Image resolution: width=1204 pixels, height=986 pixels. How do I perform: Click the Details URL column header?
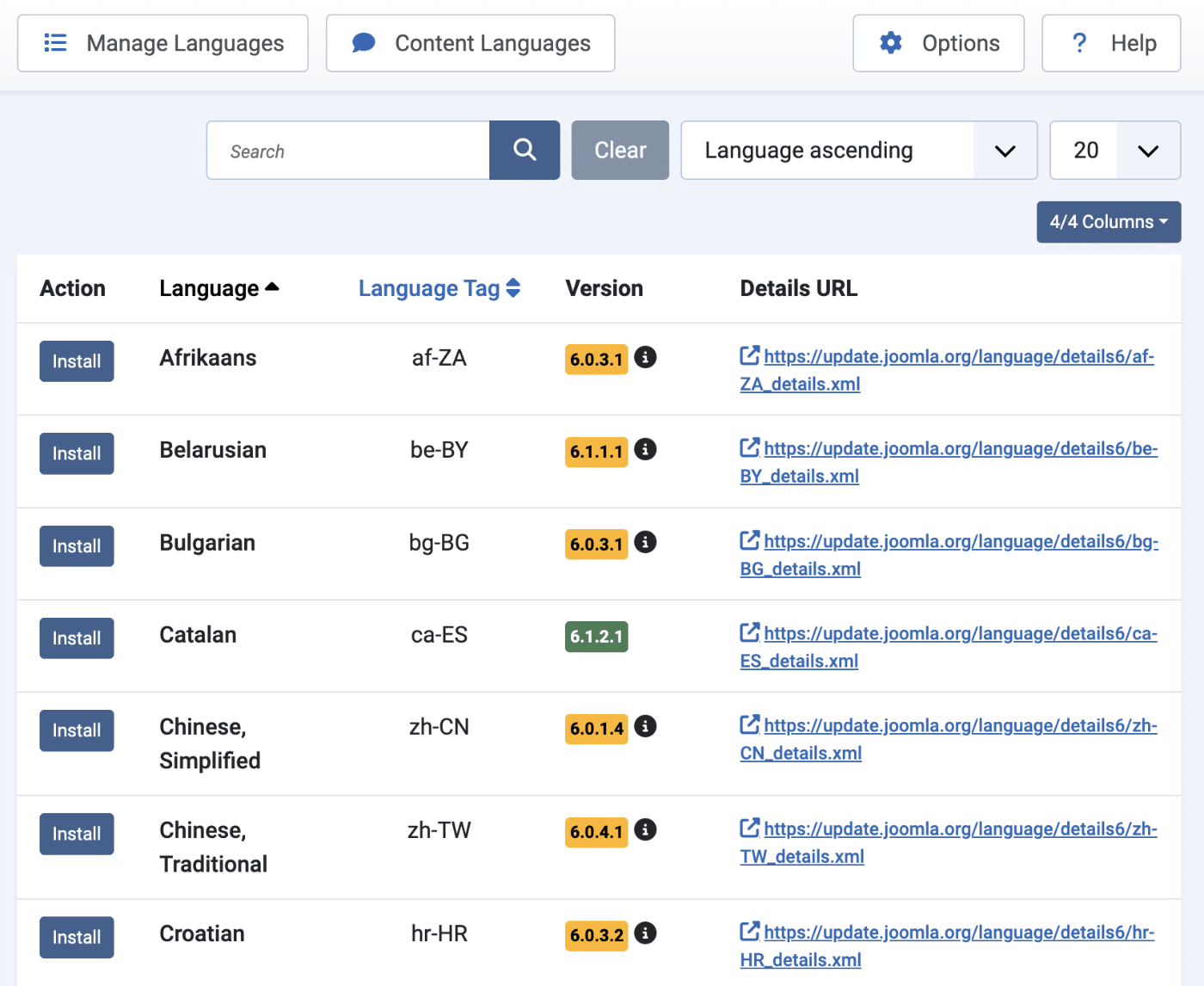pyautogui.click(x=799, y=288)
